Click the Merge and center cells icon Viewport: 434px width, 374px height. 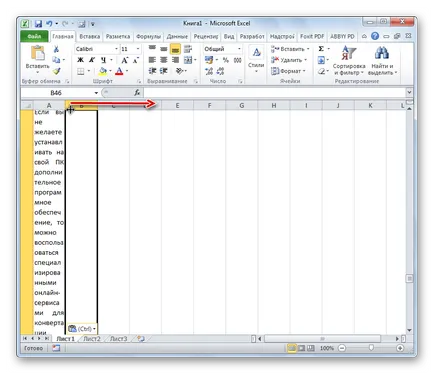[188, 60]
